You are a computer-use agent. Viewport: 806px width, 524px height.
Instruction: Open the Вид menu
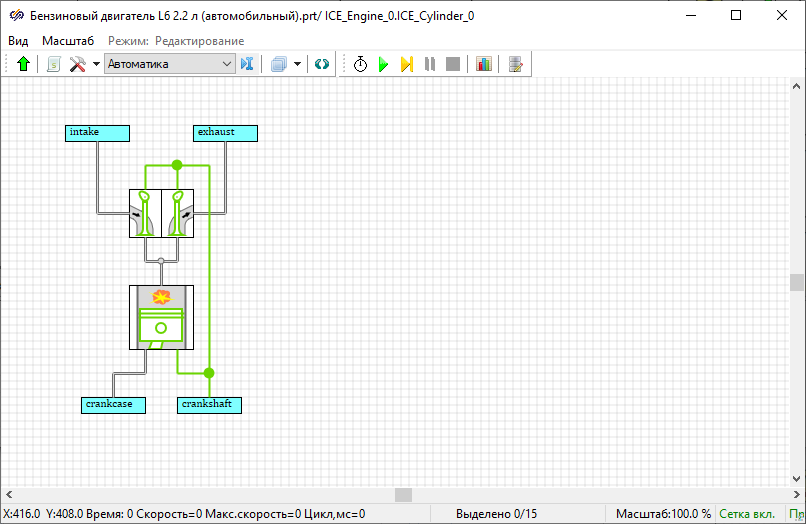click(x=18, y=41)
